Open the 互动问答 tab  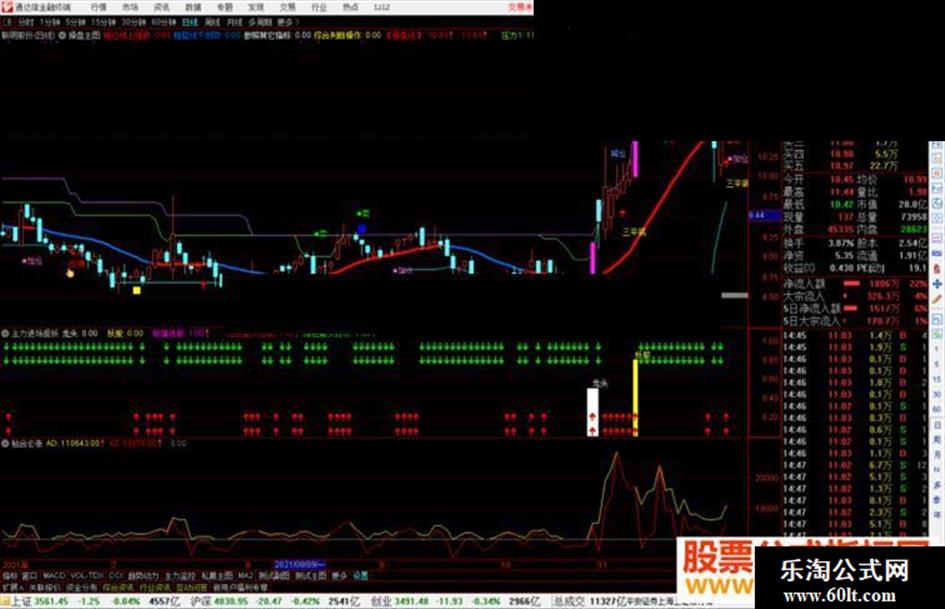[x=191, y=587]
